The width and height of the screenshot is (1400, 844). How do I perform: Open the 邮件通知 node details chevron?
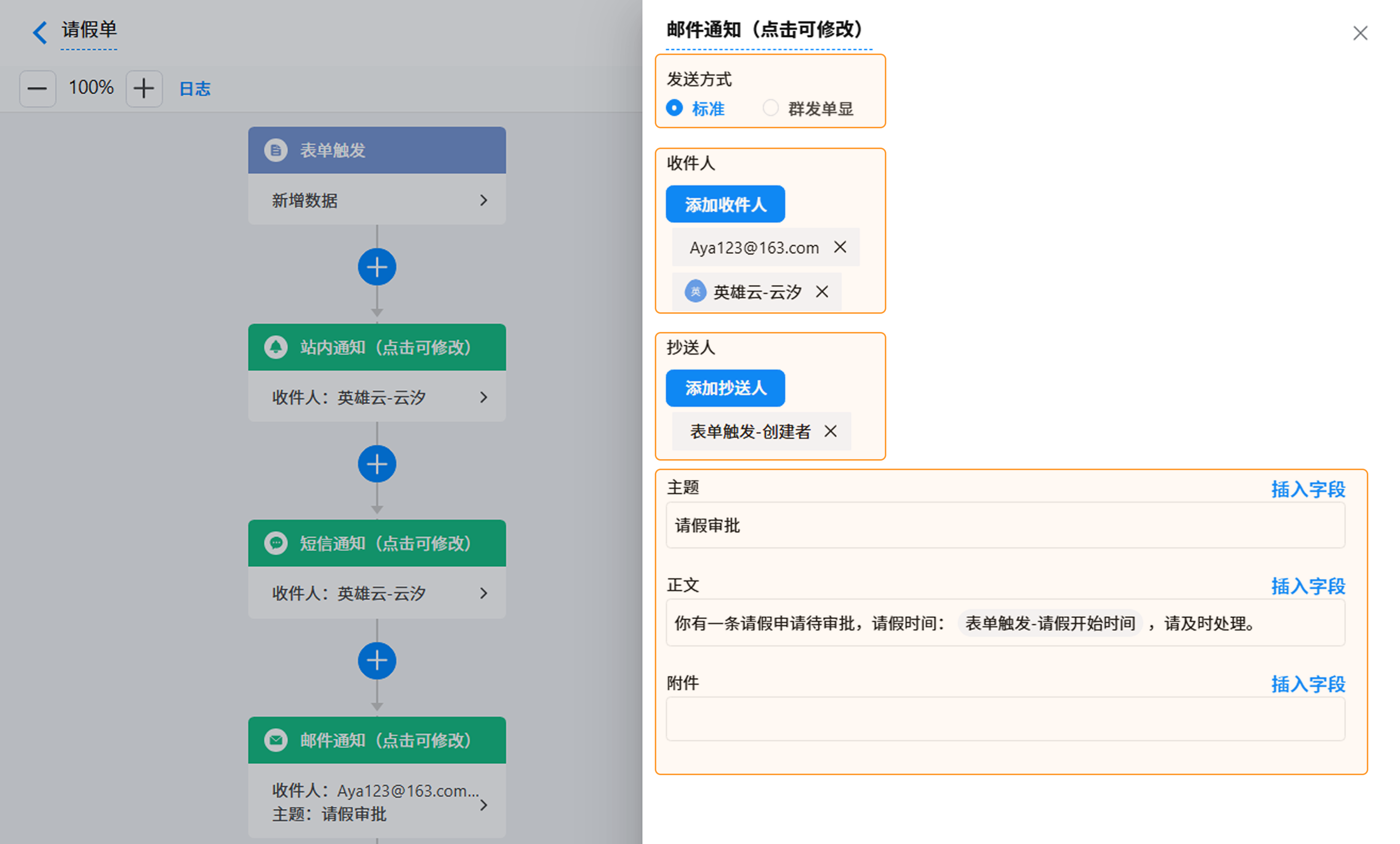pyautogui.click(x=483, y=805)
